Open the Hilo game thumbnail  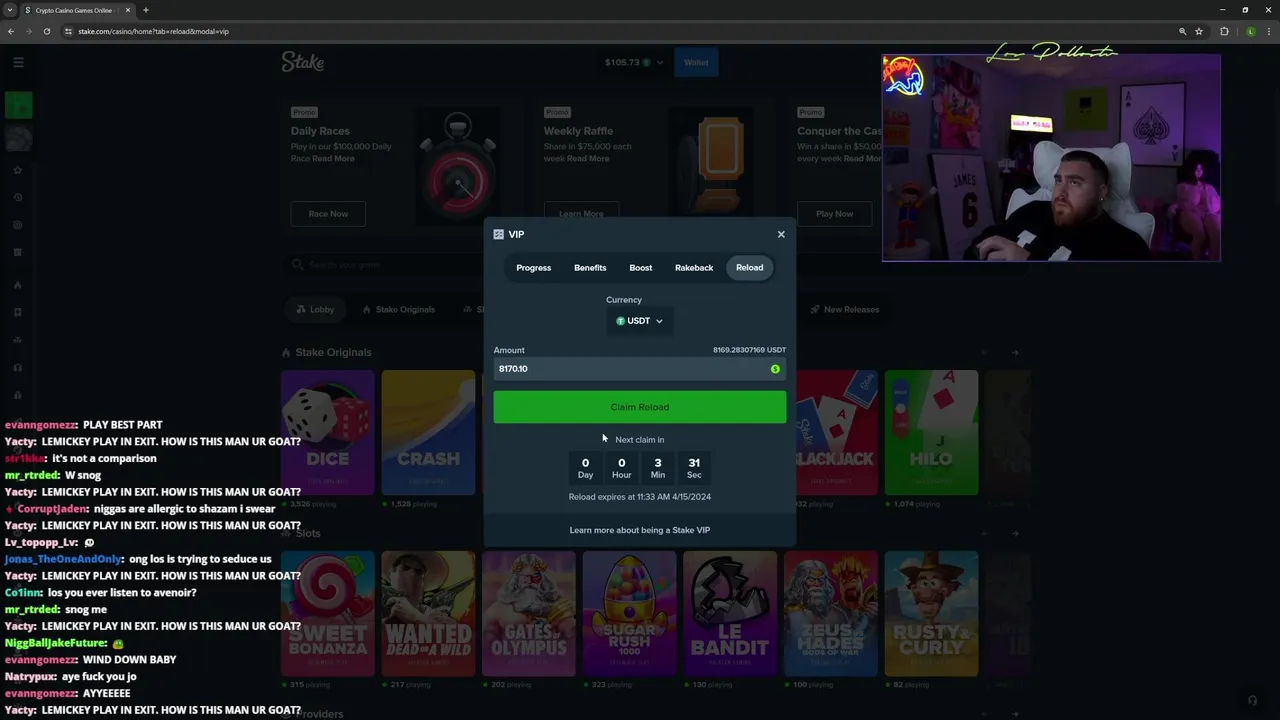click(x=931, y=433)
